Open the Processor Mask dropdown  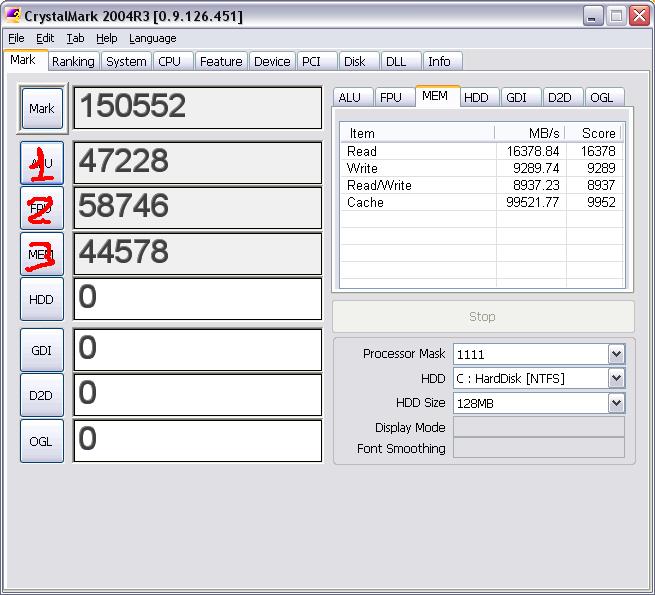pyautogui.click(x=616, y=354)
